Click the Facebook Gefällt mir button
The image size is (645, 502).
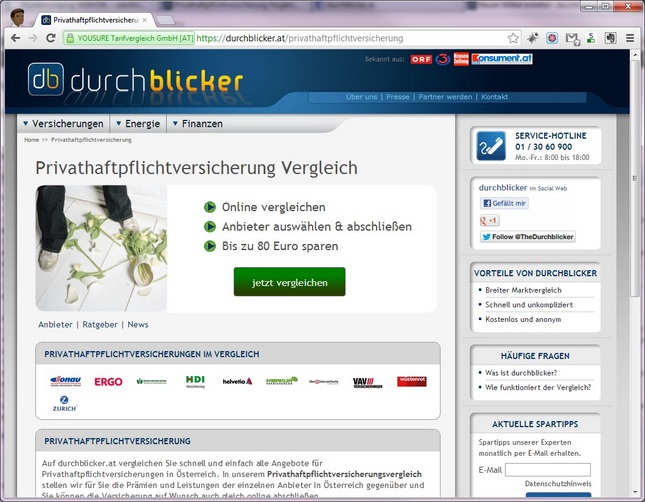pos(504,203)
